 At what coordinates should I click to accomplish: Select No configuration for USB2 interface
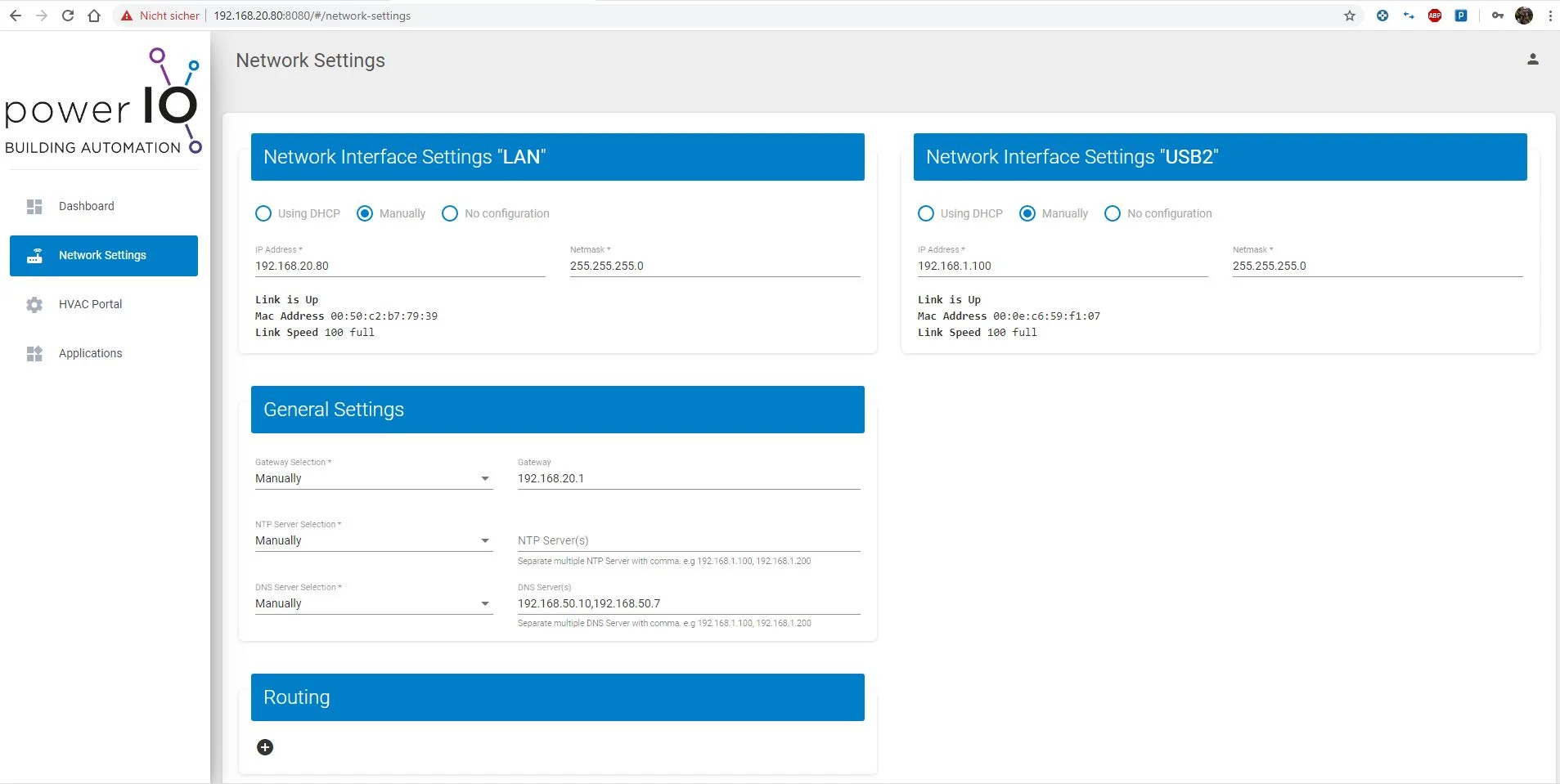pyautogui.click(x=1113, y=213)
